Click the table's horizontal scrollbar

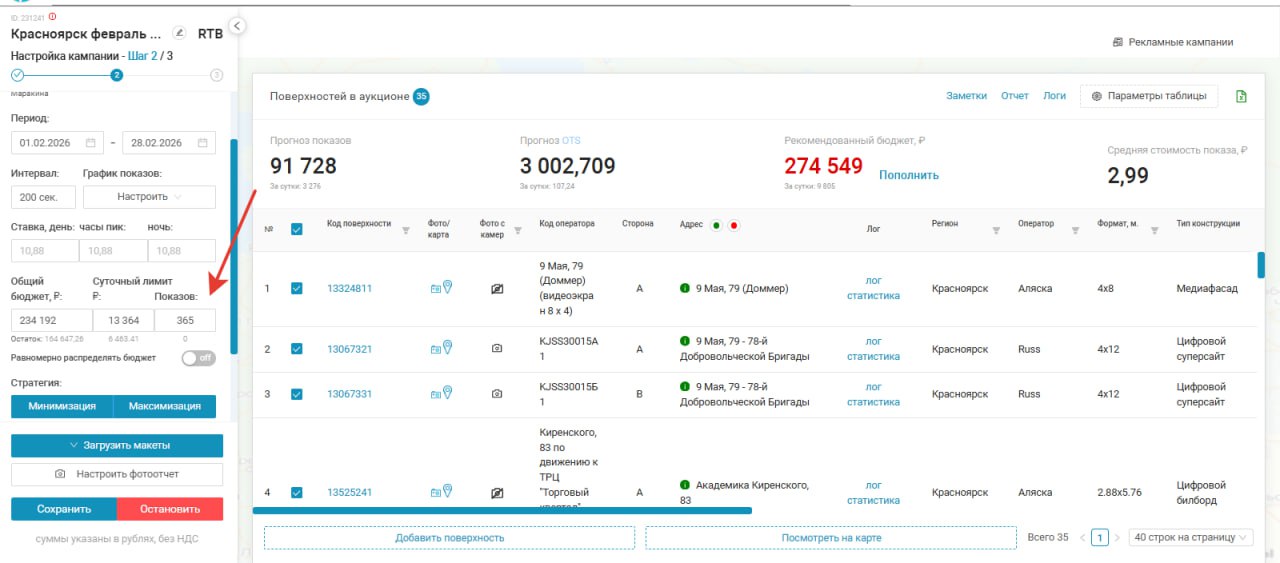pos(502,510)
